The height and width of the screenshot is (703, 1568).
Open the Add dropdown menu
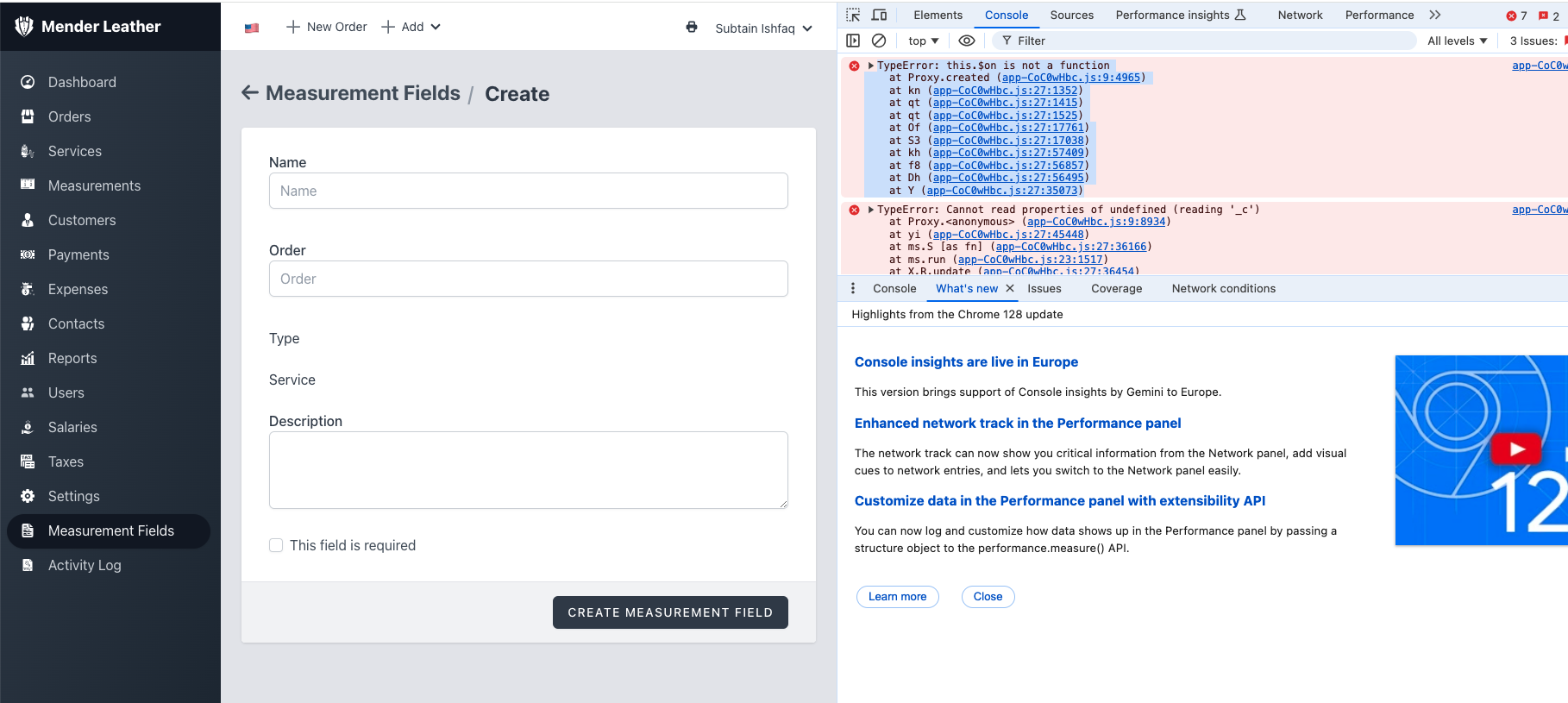[x=411, y=27]
